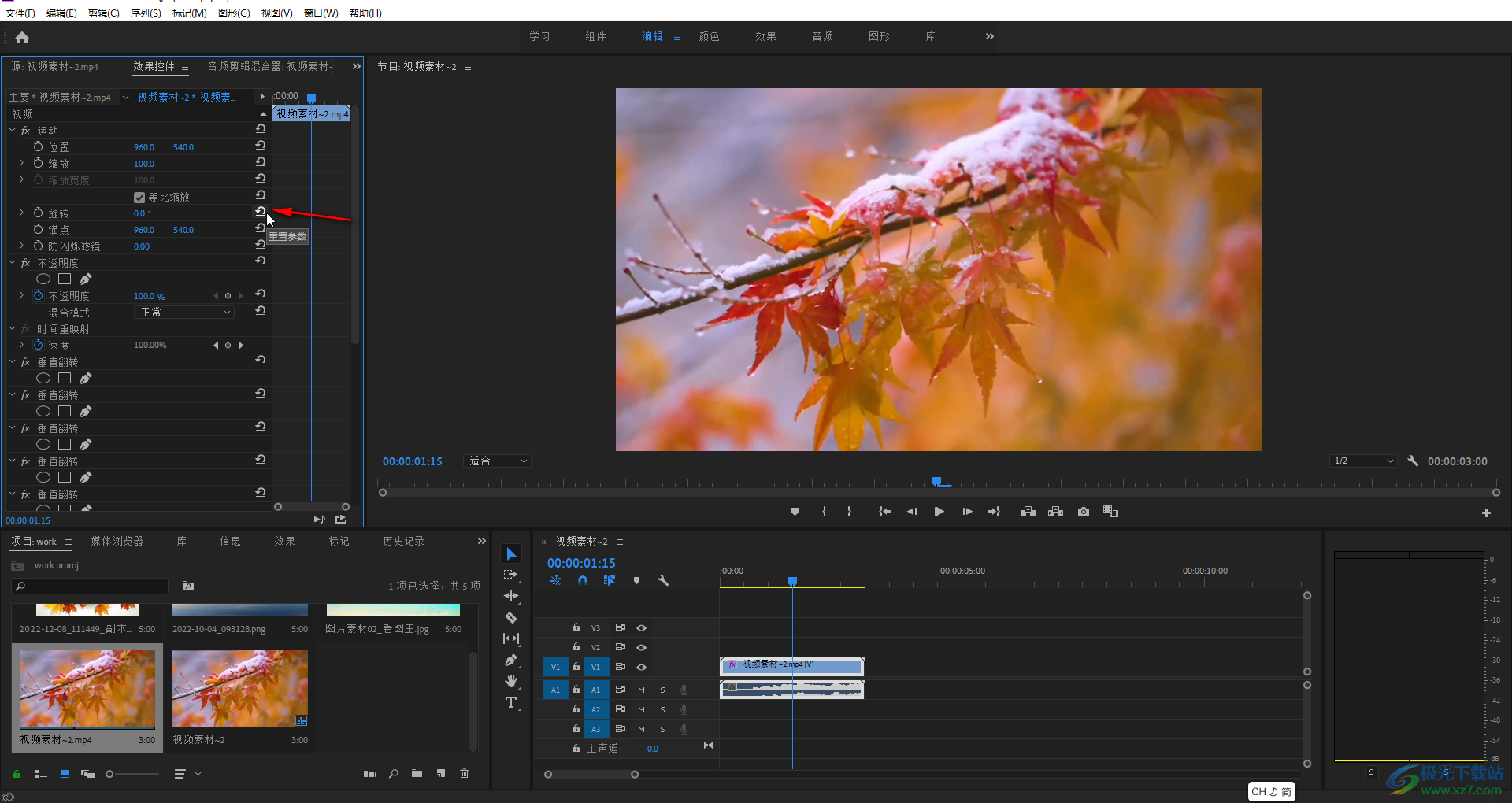Expand the scale property

22,163
